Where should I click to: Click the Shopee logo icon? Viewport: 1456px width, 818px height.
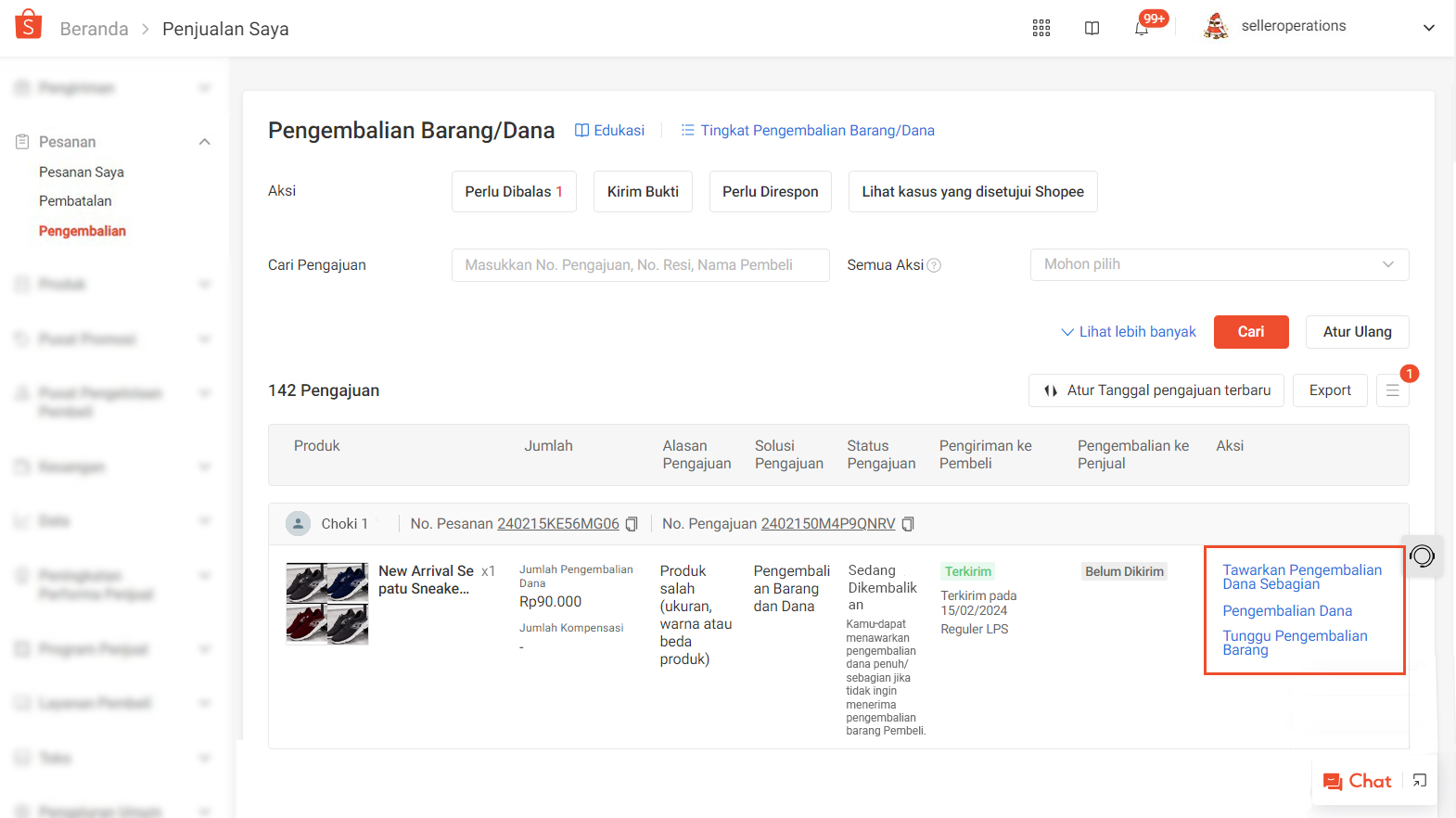pos(29,25)
